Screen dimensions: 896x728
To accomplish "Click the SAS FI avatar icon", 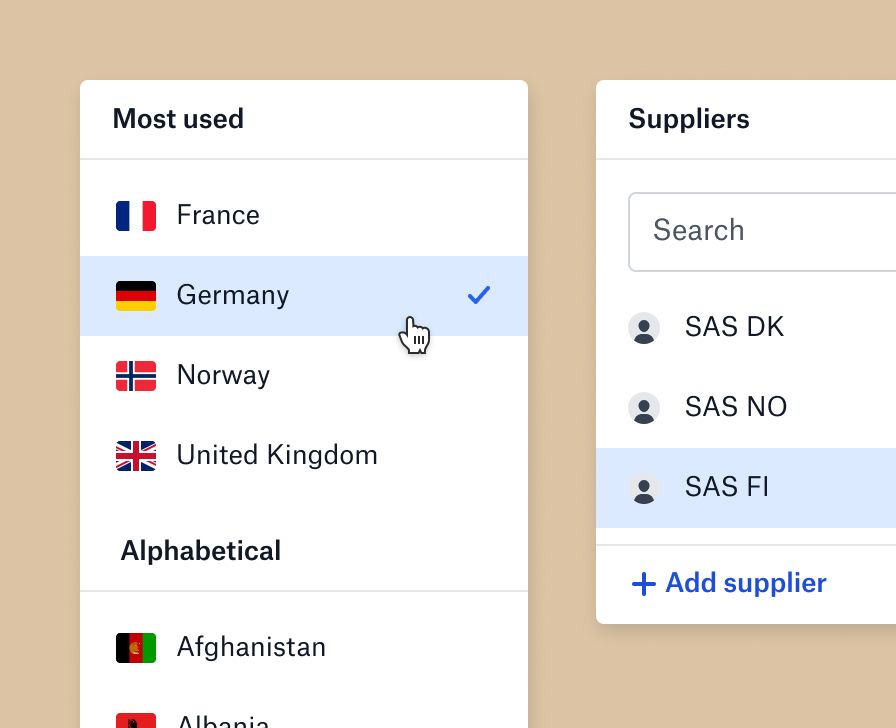I will click(645, 487).
